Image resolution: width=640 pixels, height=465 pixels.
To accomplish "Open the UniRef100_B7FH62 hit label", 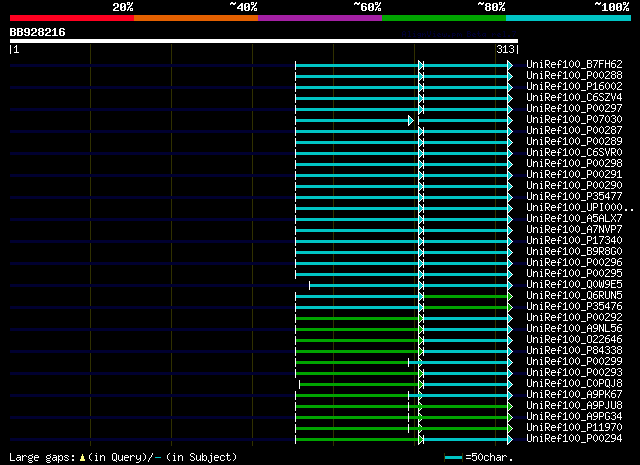I will (574, 65).
